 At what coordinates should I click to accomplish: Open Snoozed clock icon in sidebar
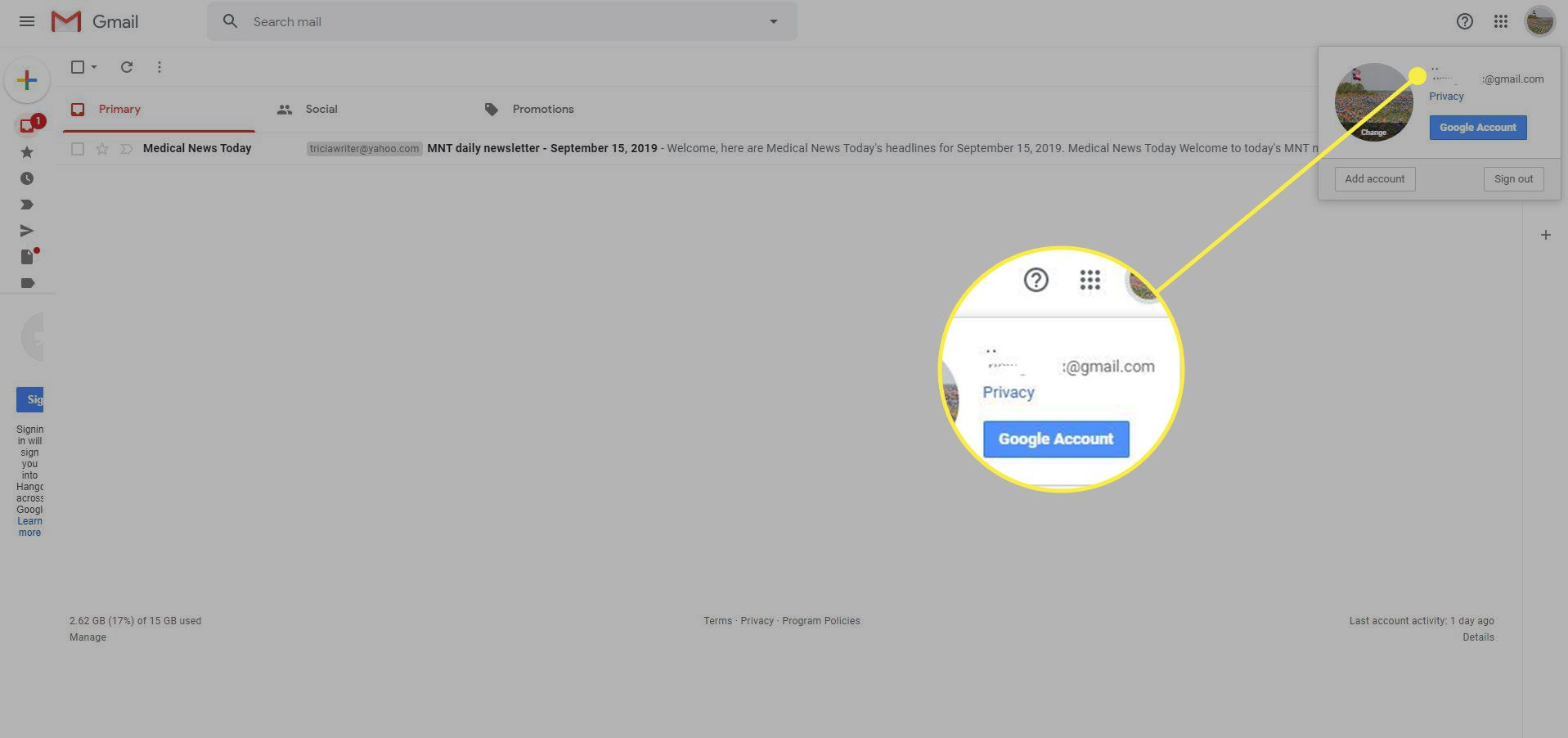pos(27,178)
